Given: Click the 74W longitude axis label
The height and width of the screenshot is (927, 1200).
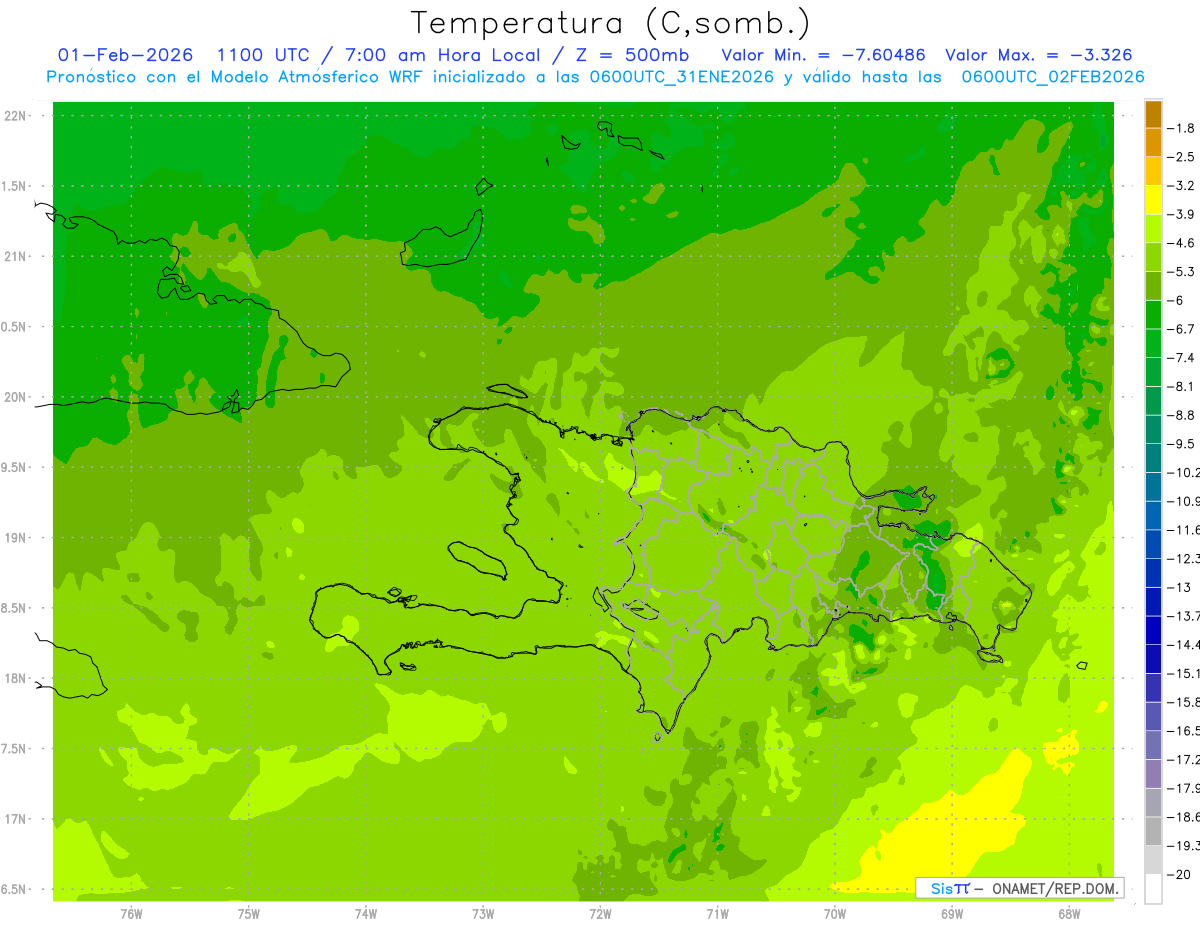Looking at the screenshot, I should click(x=365, y=914).
